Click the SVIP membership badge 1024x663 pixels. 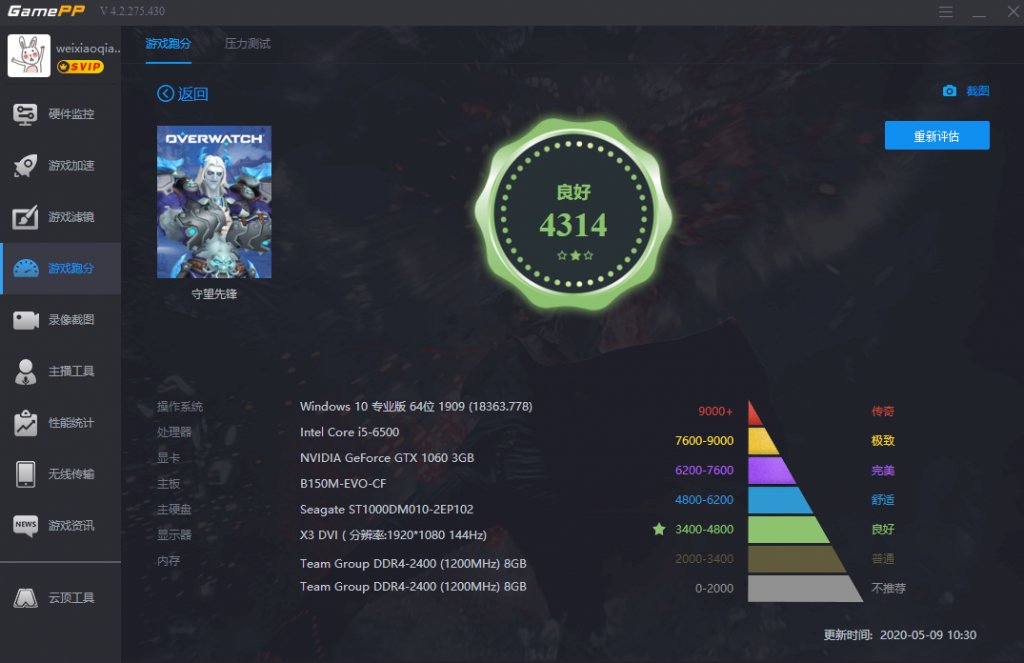80,67
